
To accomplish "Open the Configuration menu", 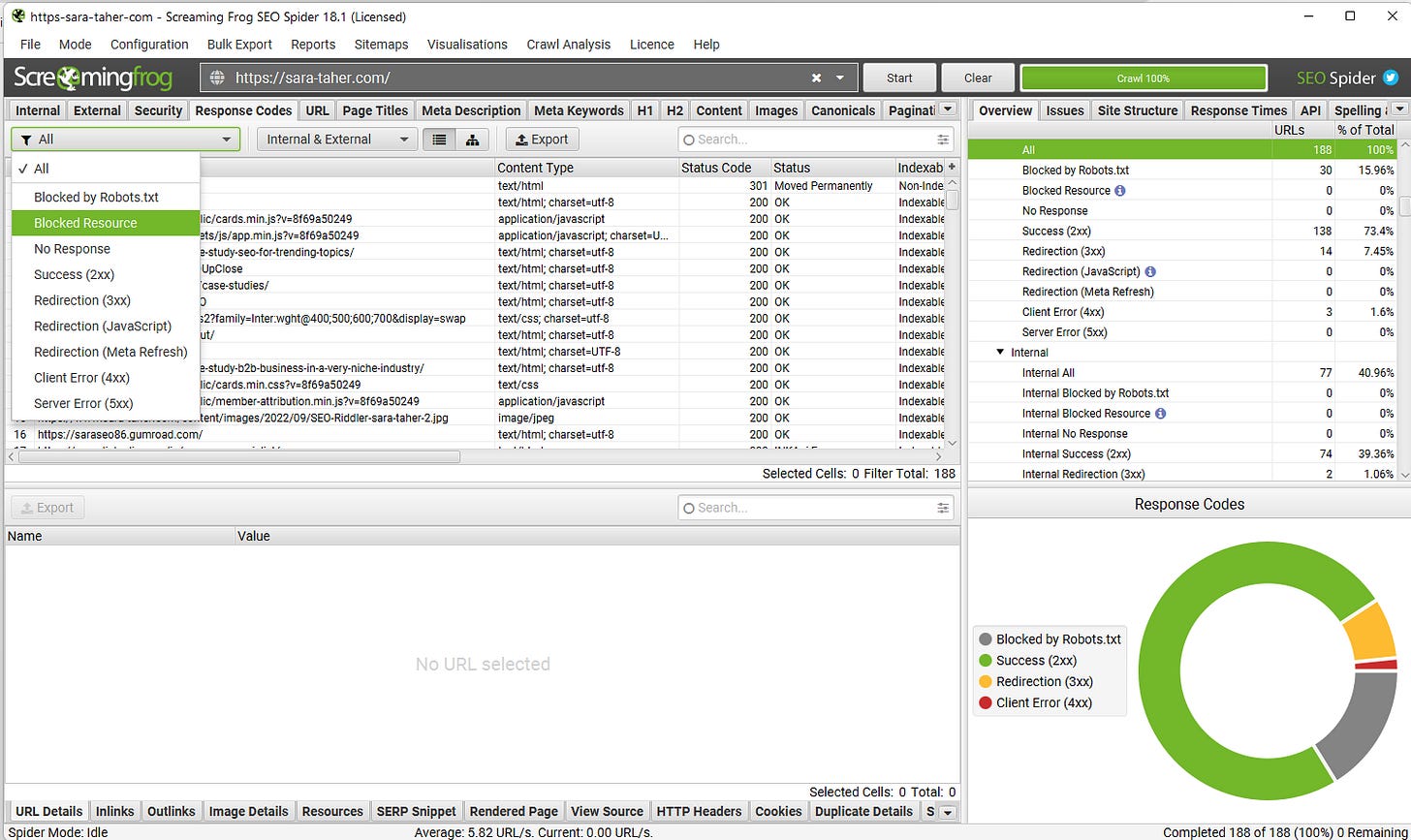I will tap(149, 45).
